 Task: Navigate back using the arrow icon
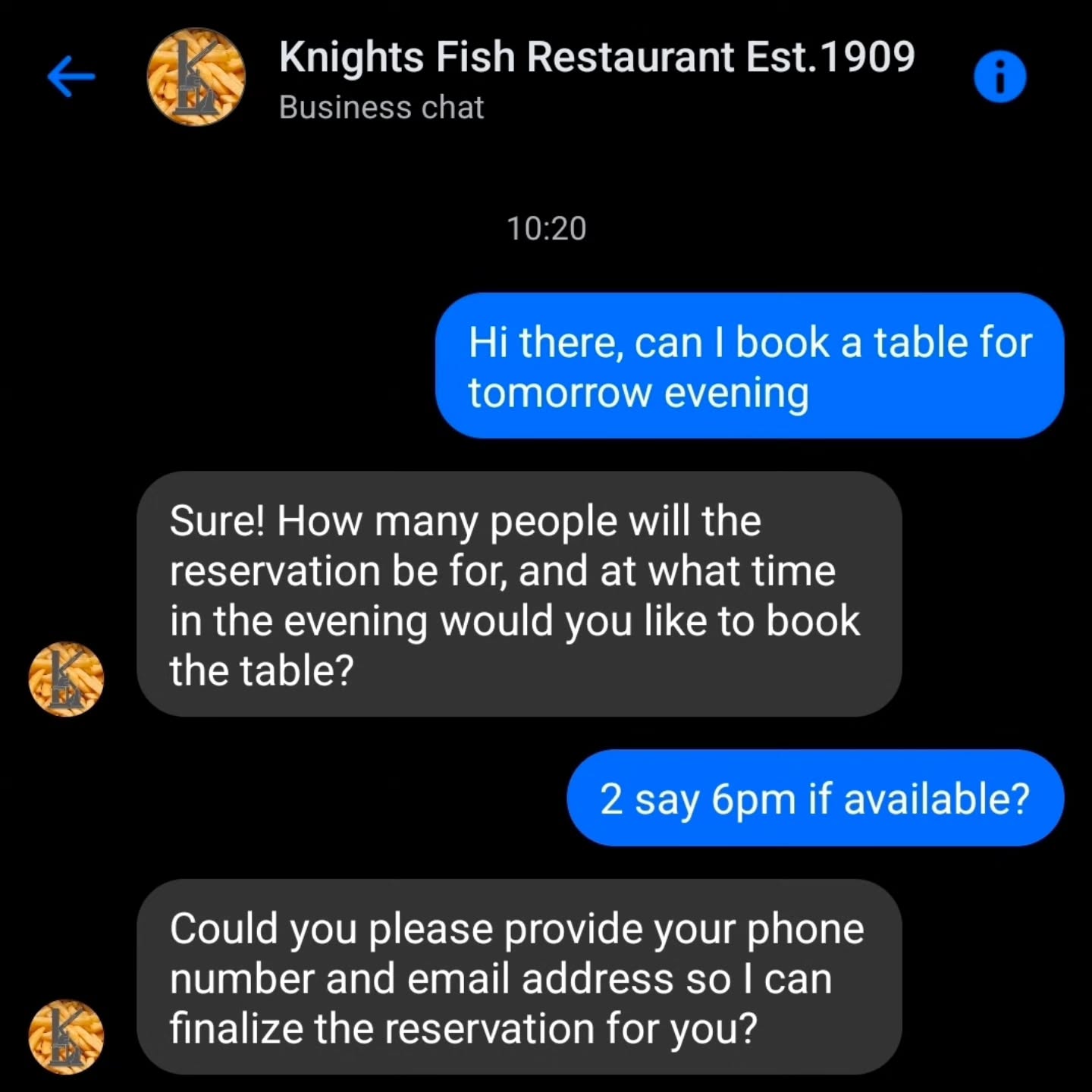coord(71,76)
